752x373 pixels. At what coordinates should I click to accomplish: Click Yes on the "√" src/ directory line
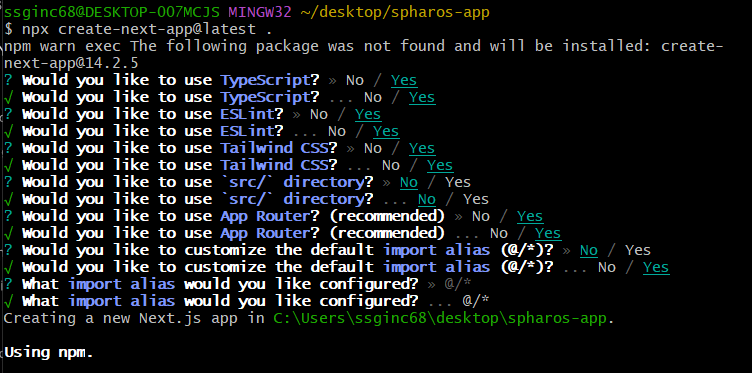pos(476,199)
